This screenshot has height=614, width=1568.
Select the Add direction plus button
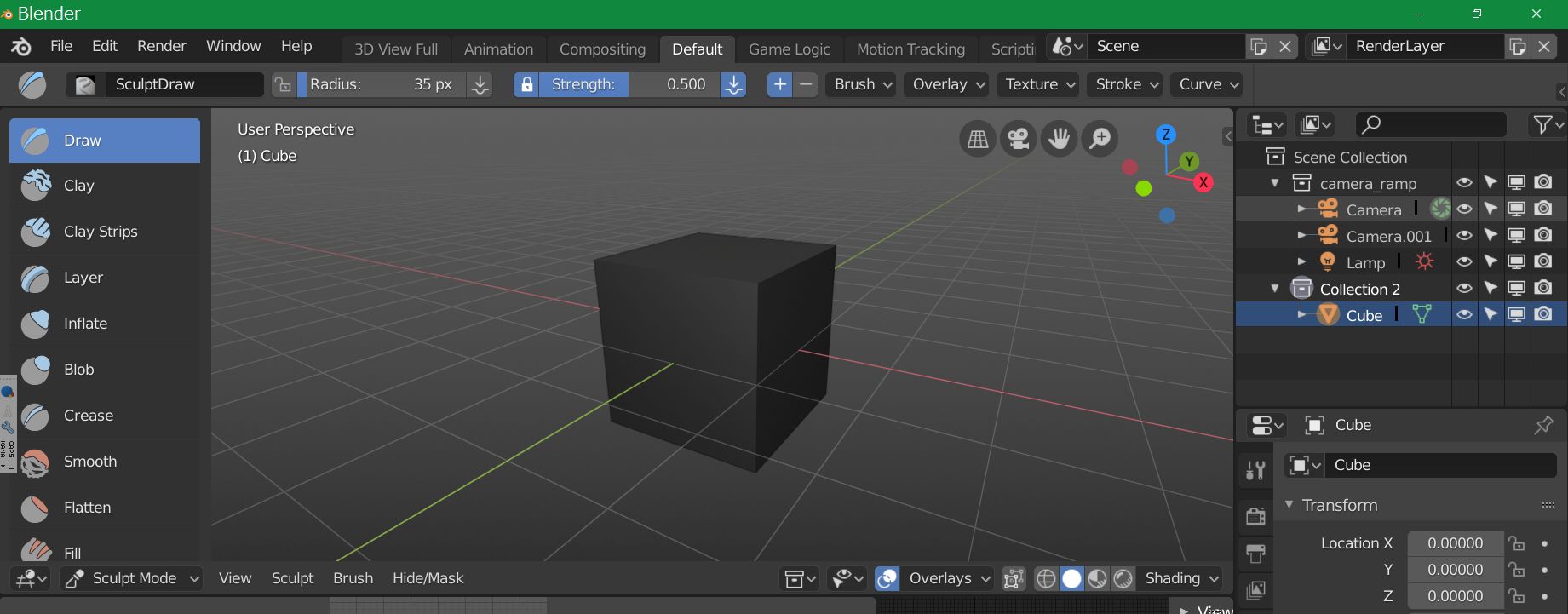tap(779, 84)
